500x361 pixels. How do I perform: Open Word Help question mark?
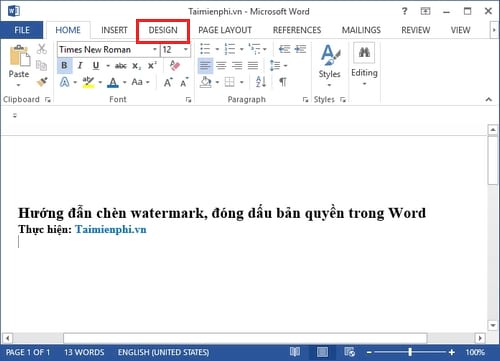(404, 11)
